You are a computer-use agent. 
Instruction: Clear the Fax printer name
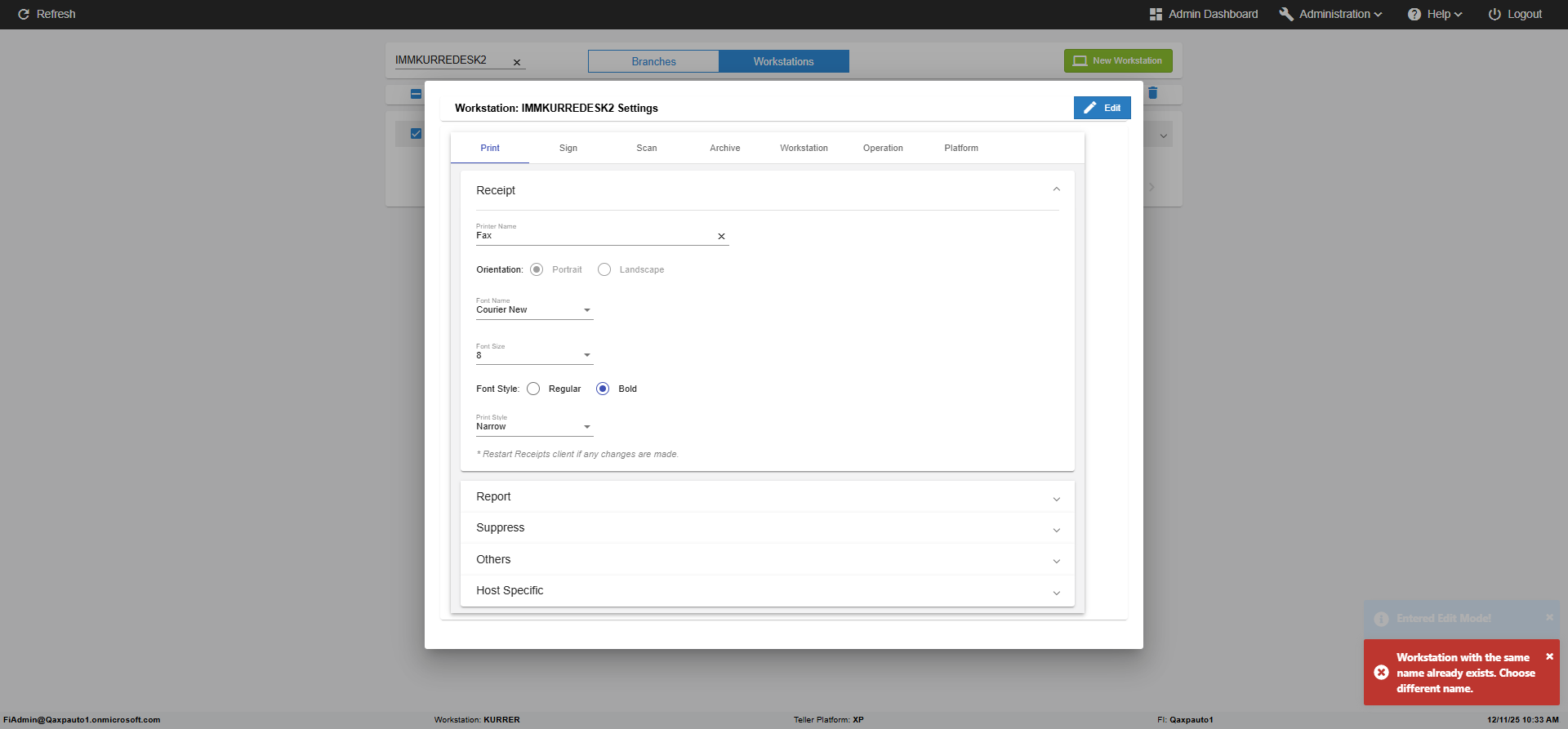pyautogui.click(x=721, y=236)
